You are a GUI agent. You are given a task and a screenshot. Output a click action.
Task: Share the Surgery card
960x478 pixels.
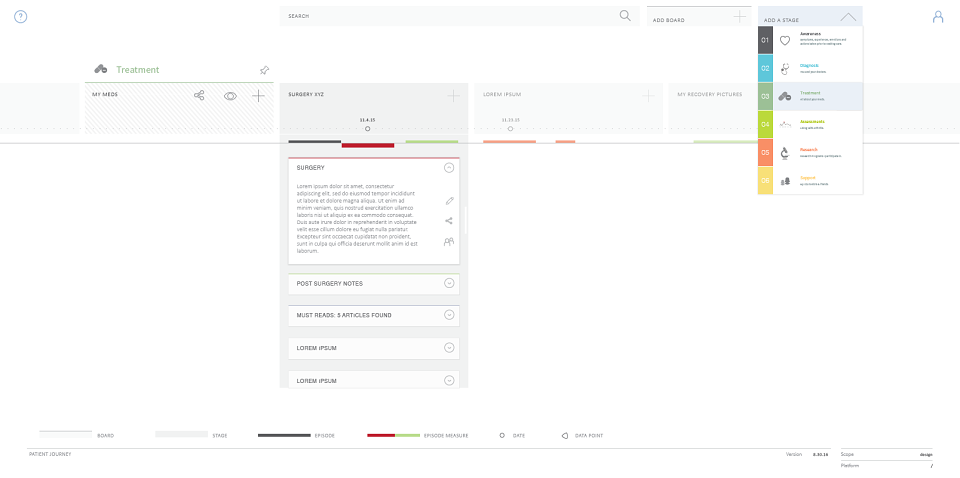[449, 221]
